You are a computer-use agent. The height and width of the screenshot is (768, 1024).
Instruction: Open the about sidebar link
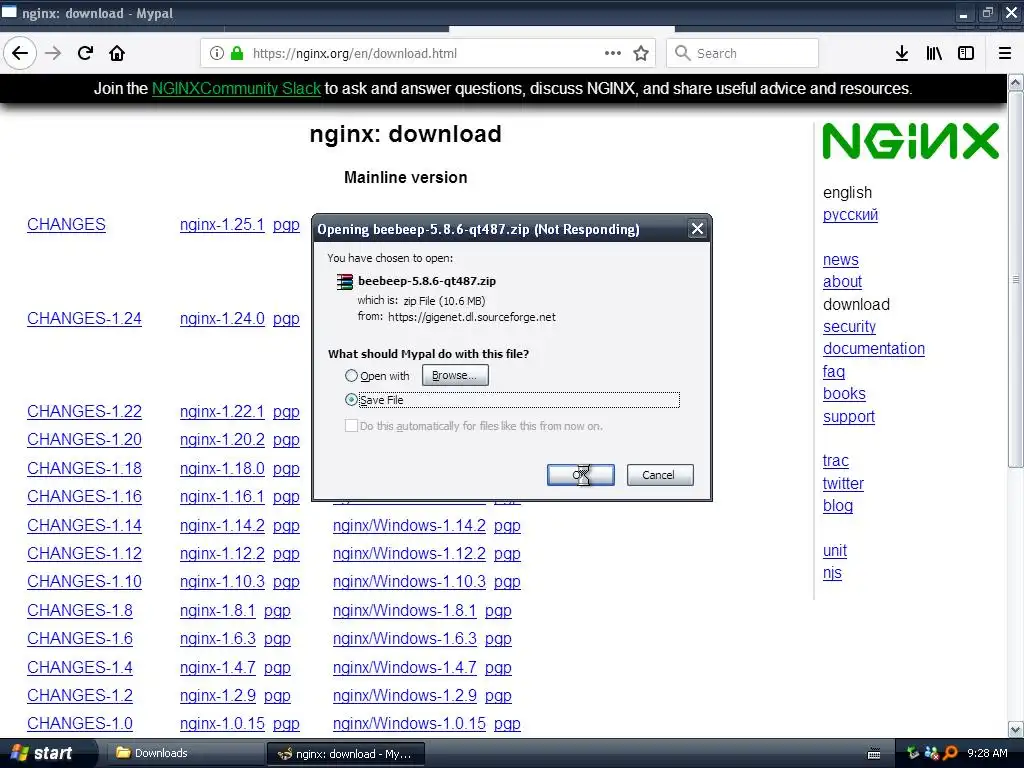[842, 281]
